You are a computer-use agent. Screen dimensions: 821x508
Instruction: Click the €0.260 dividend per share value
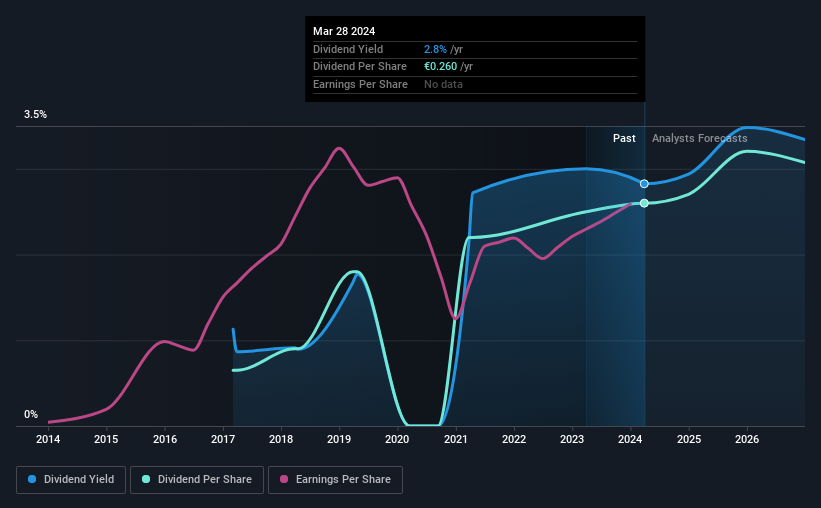coord(440,67)
